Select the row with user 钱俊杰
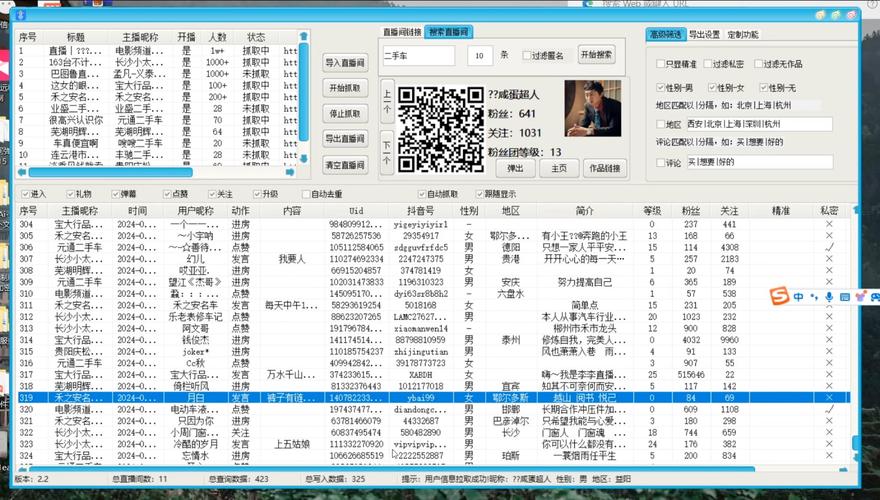This screenshot has height=500, width=880. 432,340
